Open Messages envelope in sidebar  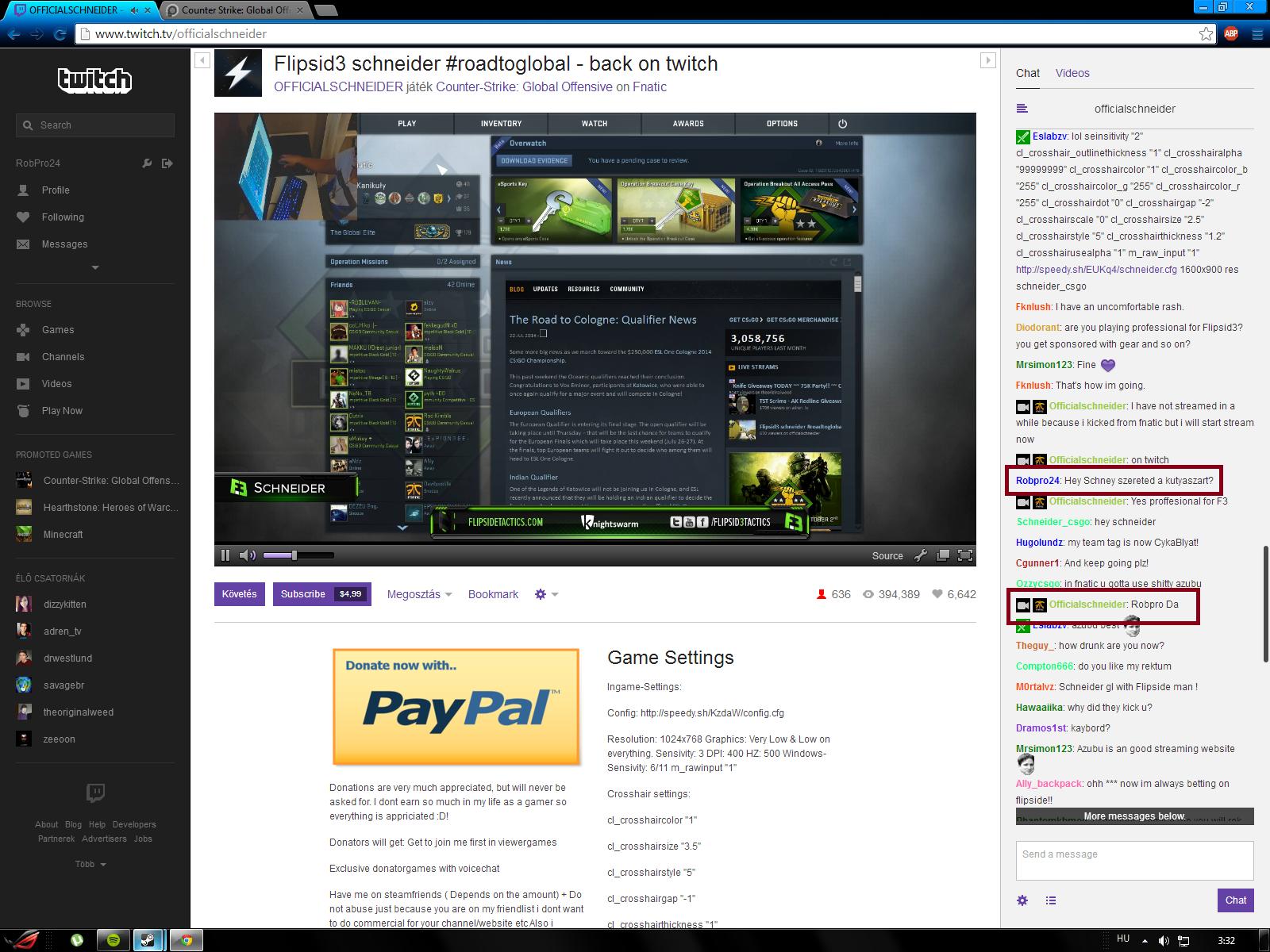click(23, 244)
